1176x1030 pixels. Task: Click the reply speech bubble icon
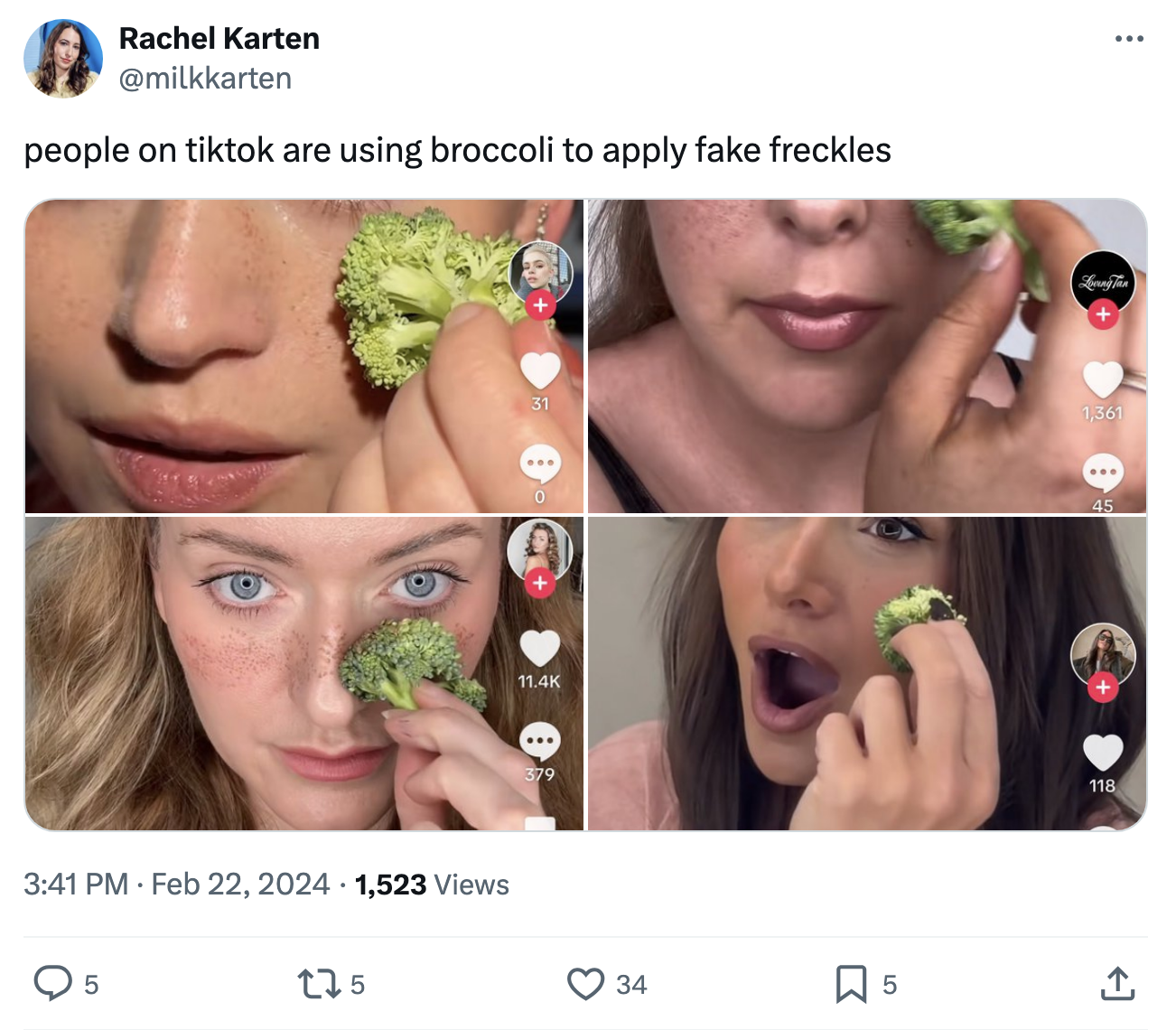(x=53, y=983)
